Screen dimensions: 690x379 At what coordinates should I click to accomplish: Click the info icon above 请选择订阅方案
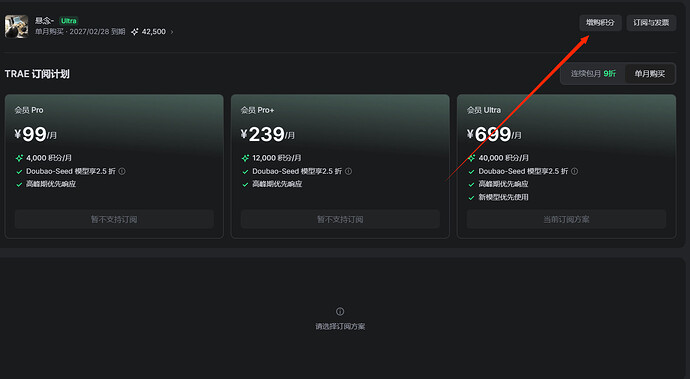[340, 312]
